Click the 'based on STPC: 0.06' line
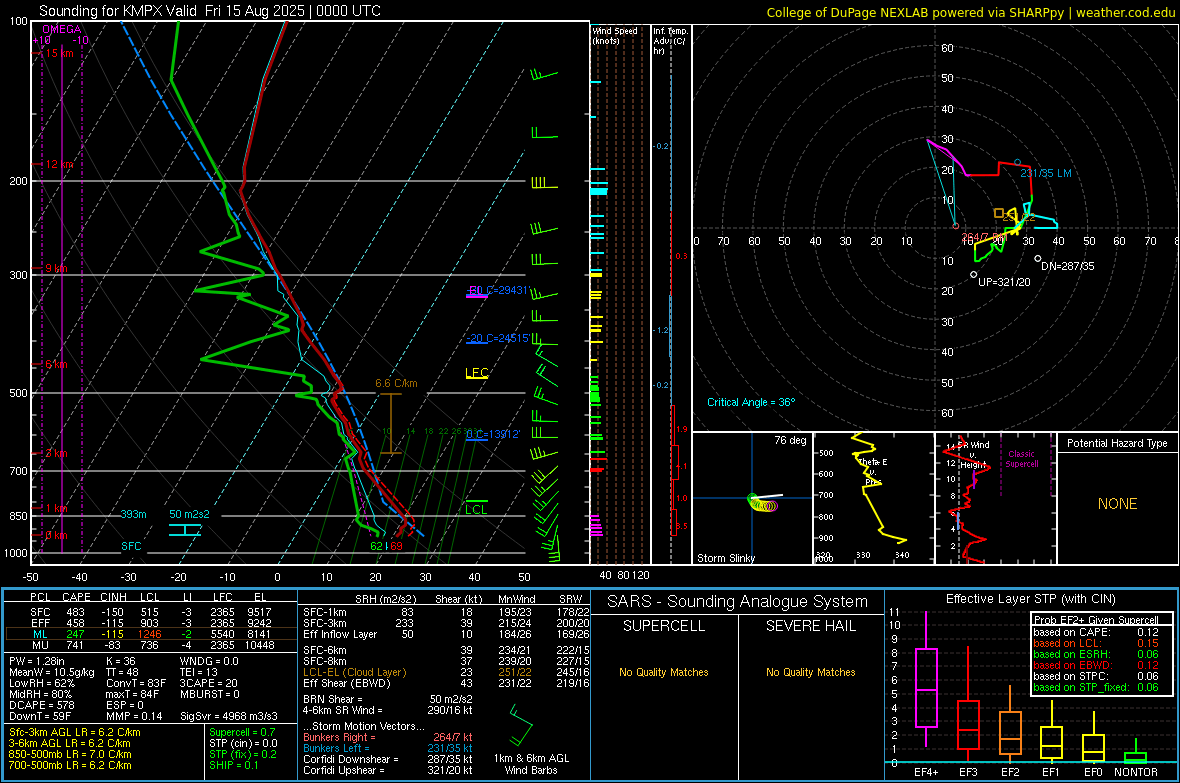The image size is (1180, 783). pos(1096,676)
